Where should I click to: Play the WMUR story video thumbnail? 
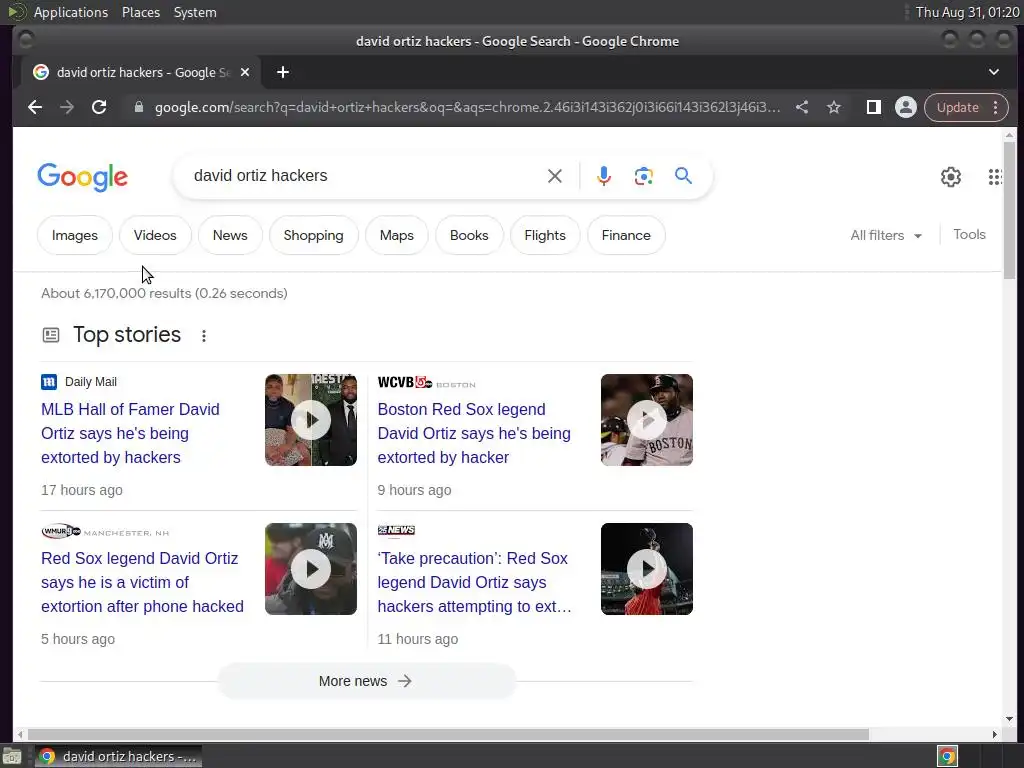click(x=311, y=569)
